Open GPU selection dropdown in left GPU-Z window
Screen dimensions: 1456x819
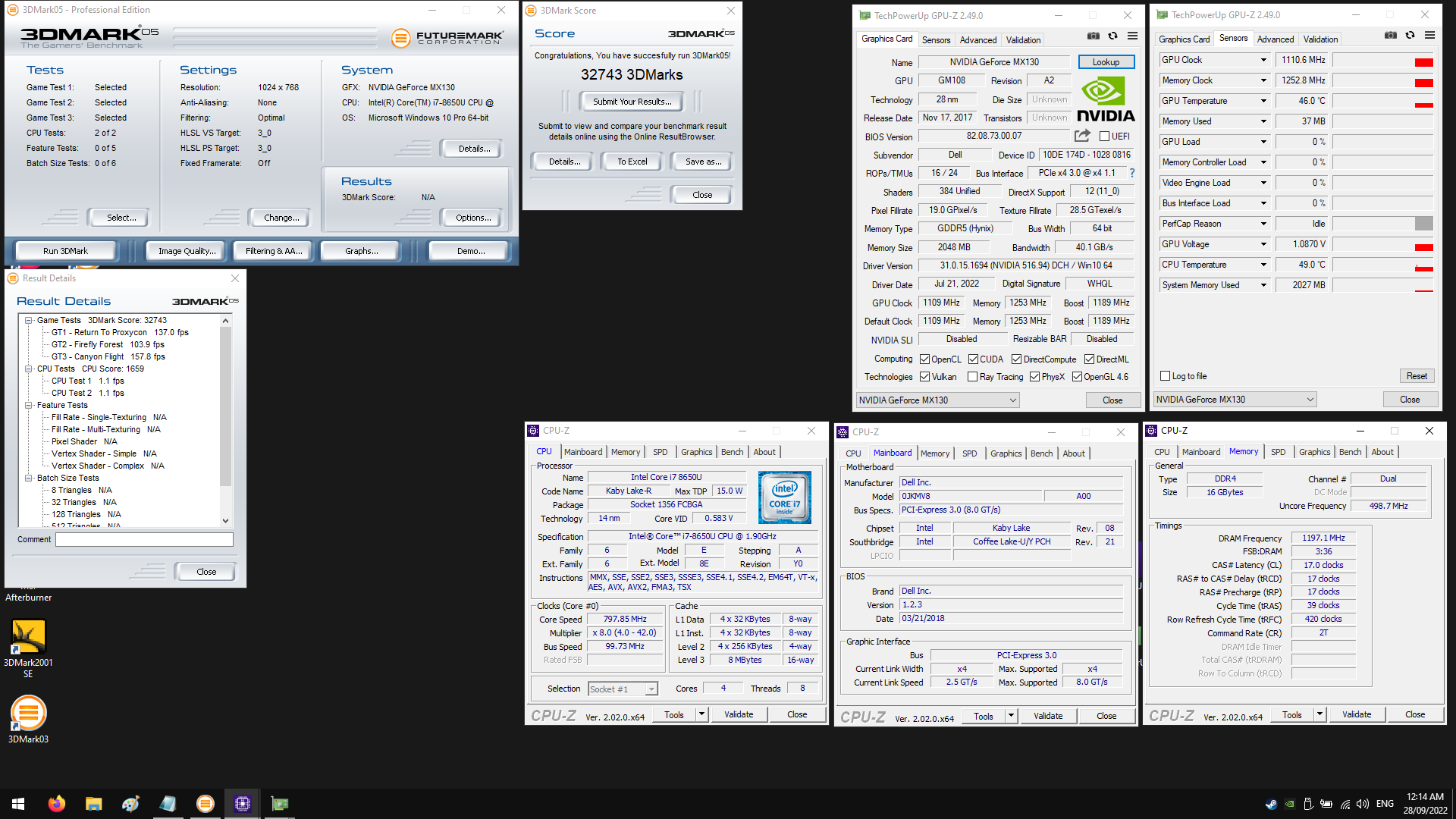click(x=937, y=400)
